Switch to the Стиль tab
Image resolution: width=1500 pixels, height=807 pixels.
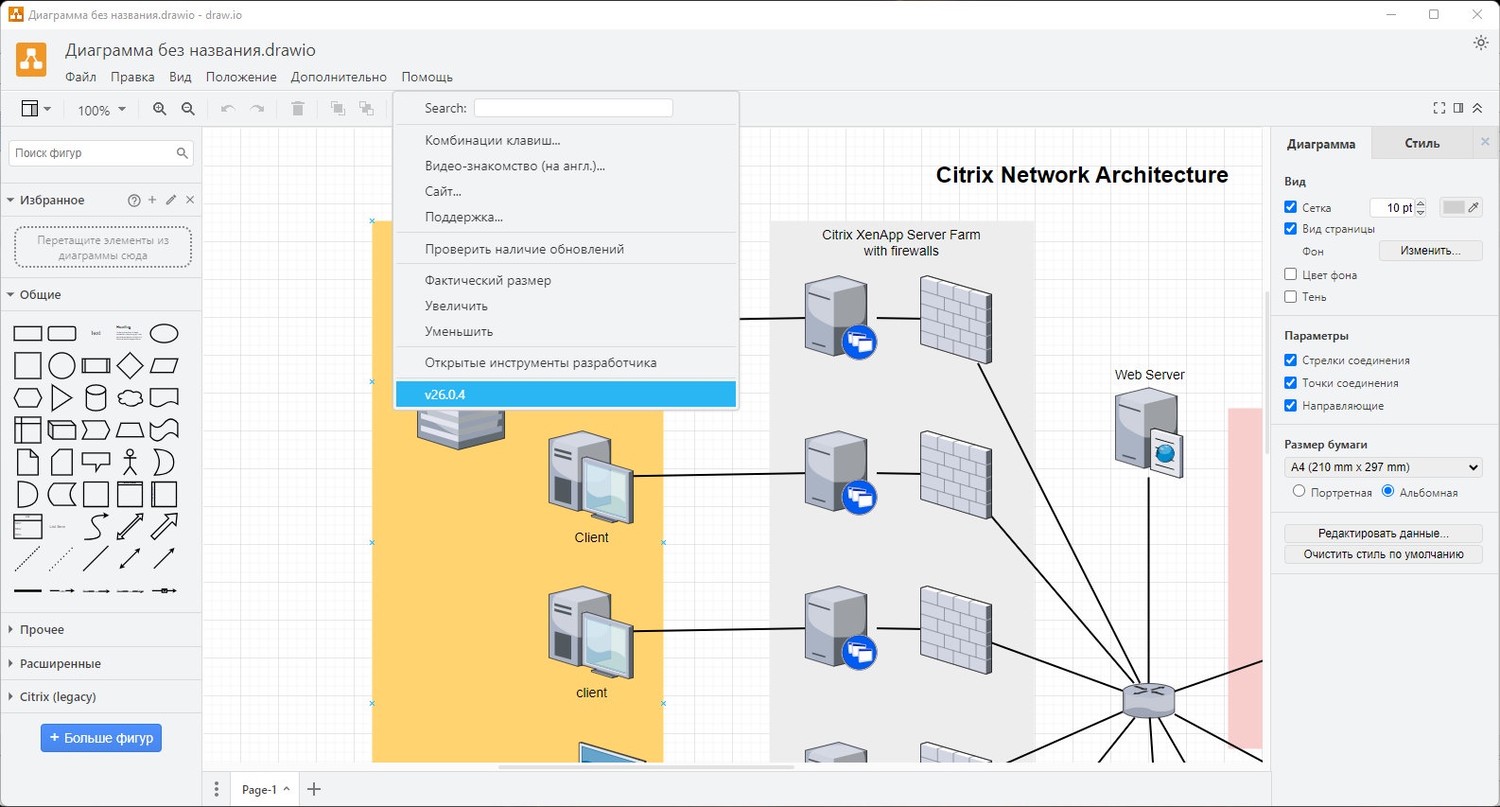[x=1421, y=143]
